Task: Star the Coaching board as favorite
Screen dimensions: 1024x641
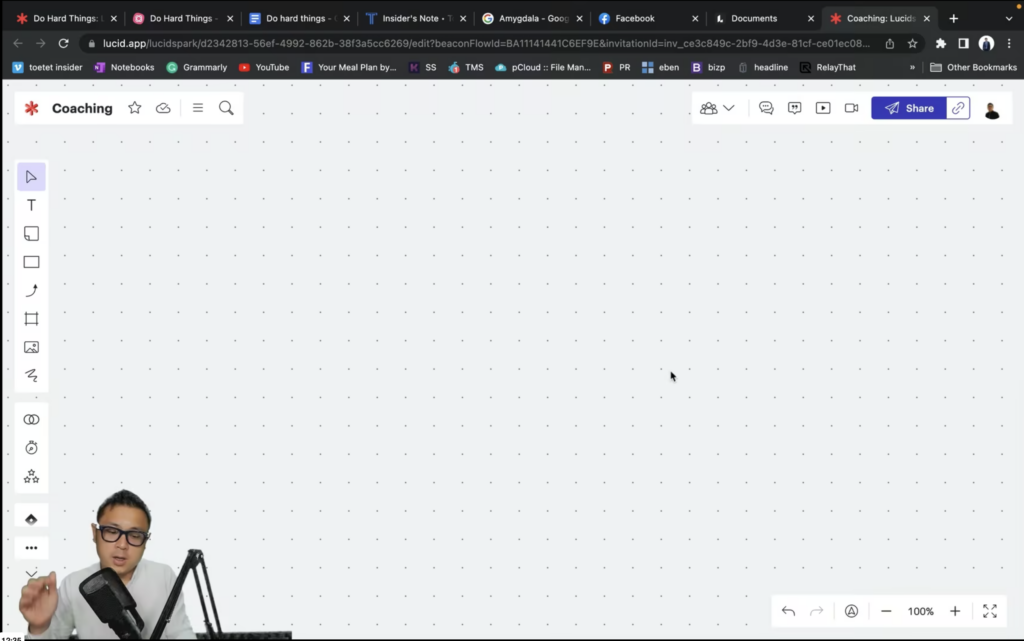Action: tap(135, 108)
